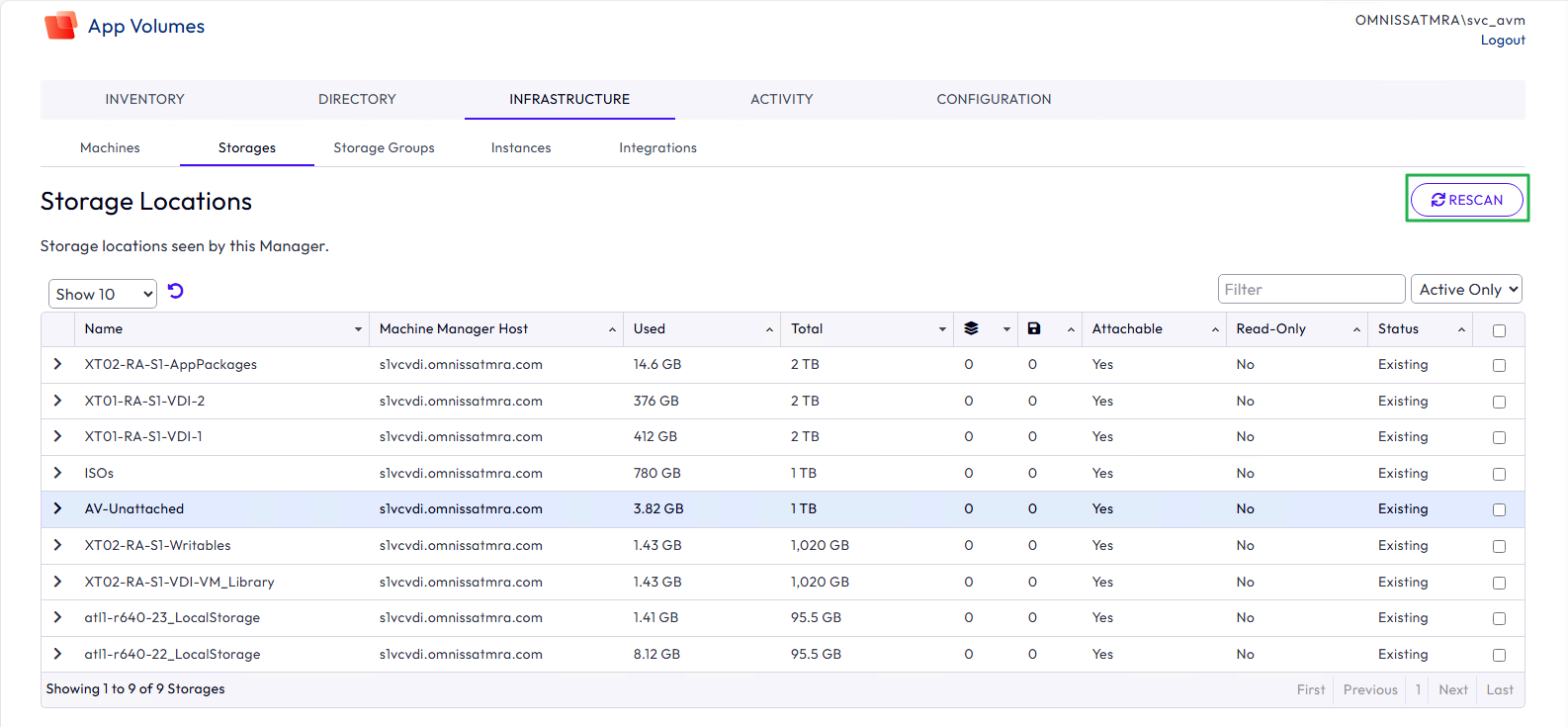This screenshot has width=1568, height=727.
Task: Click the purple reset table icon
Action: coord(176,291)
